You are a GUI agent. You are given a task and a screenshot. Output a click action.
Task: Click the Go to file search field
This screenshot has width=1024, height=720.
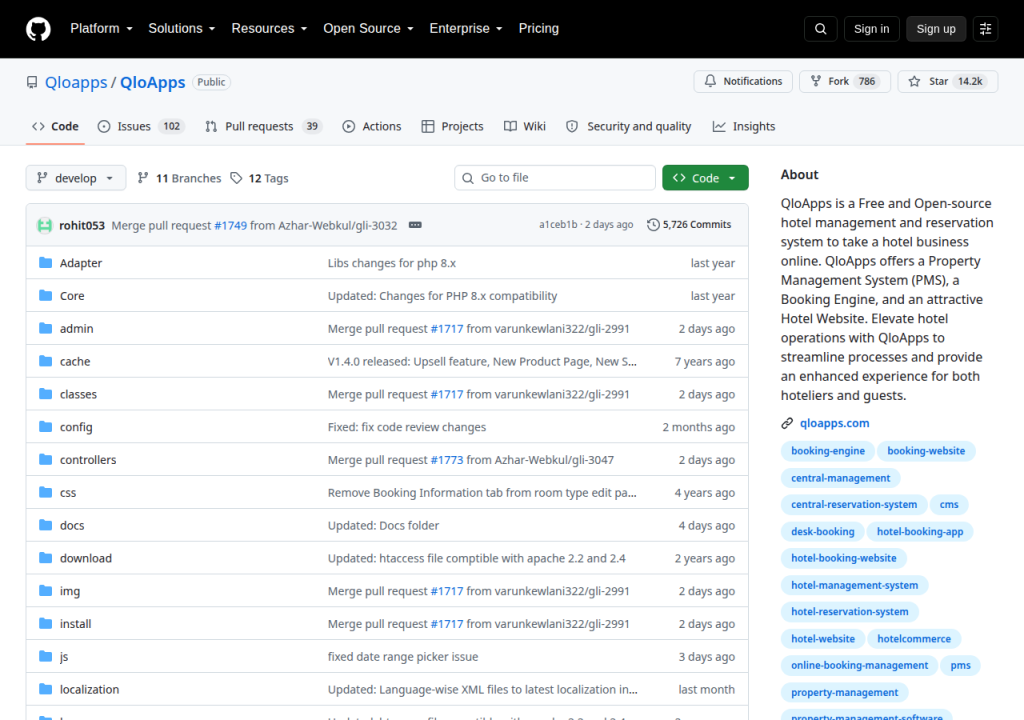point(555,178)
